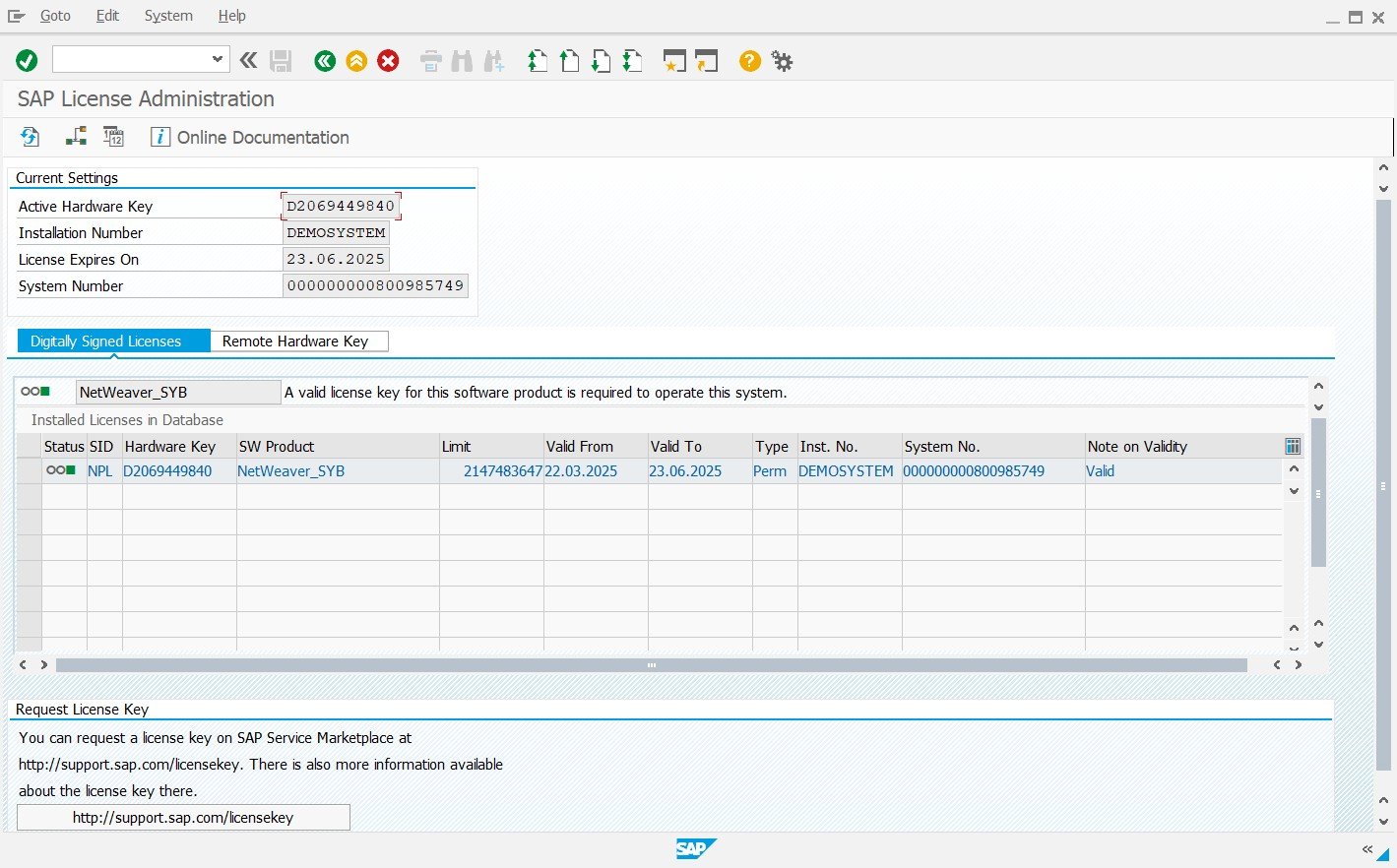Click the Inst. No. column header
The height and width of the screenshot is (868, 1397).
(850, 447)
